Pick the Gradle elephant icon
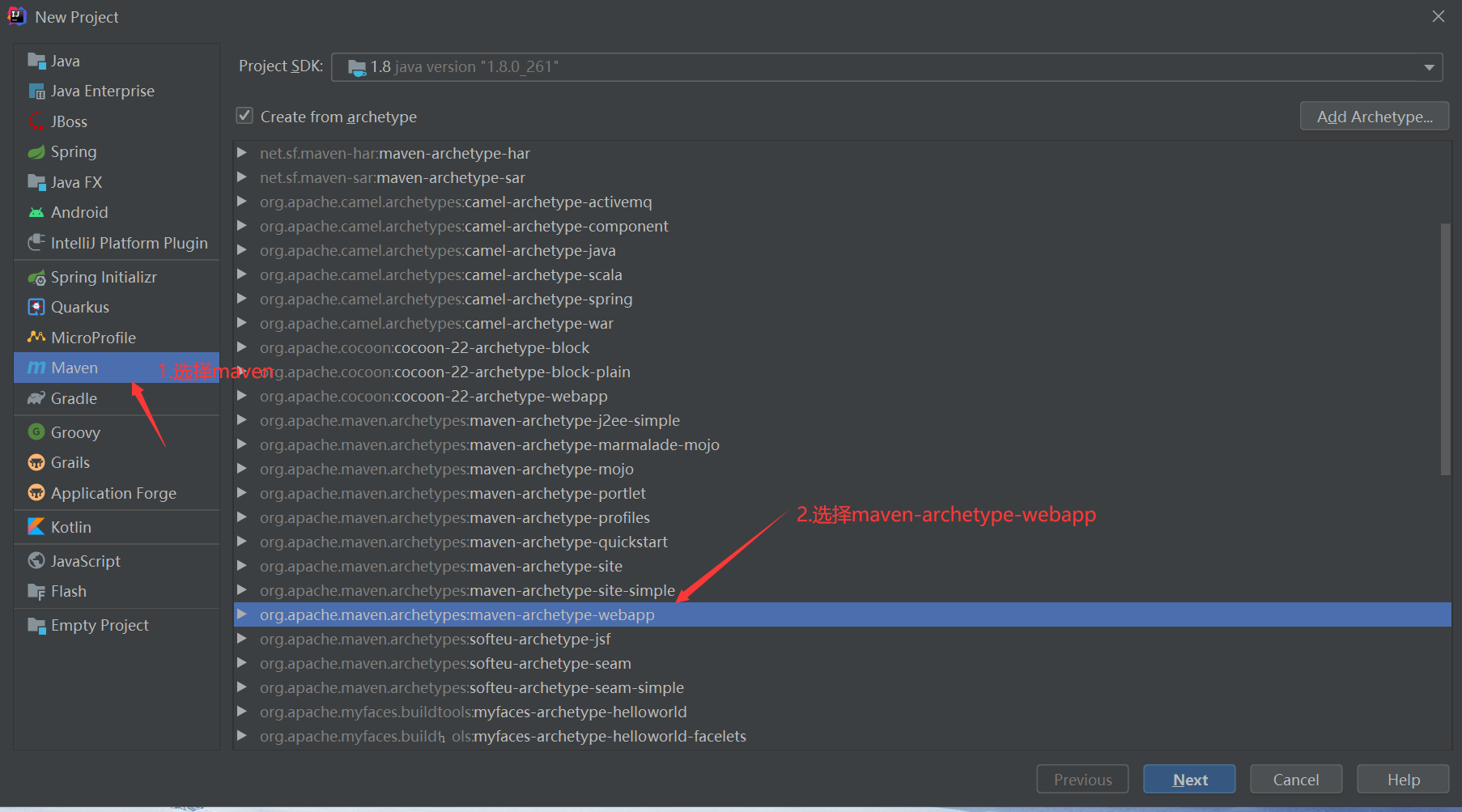This screenshot has width=1462, height=812. 36,398
